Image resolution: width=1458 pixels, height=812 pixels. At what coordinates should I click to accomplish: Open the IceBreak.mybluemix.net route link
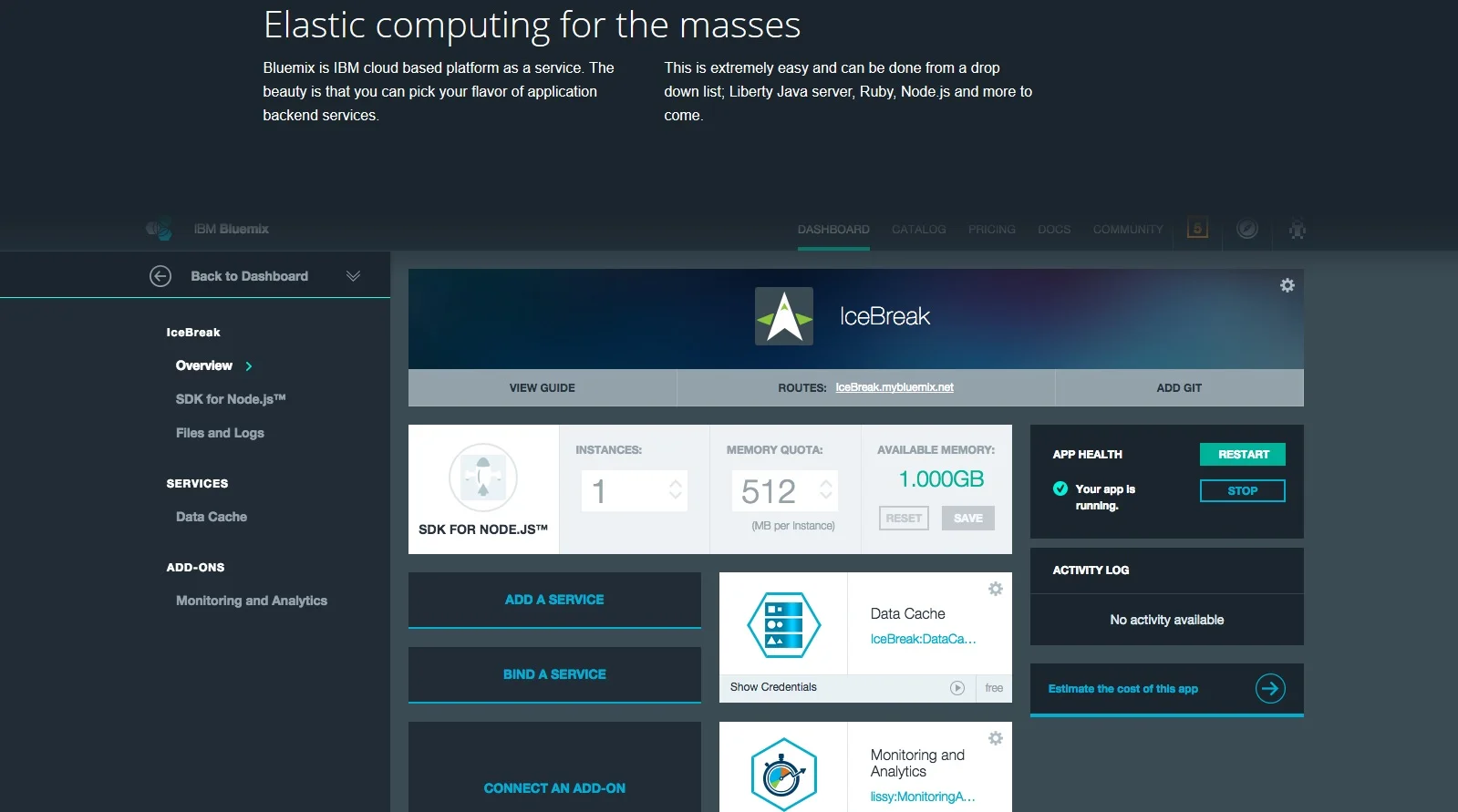[x=894, y=387]
